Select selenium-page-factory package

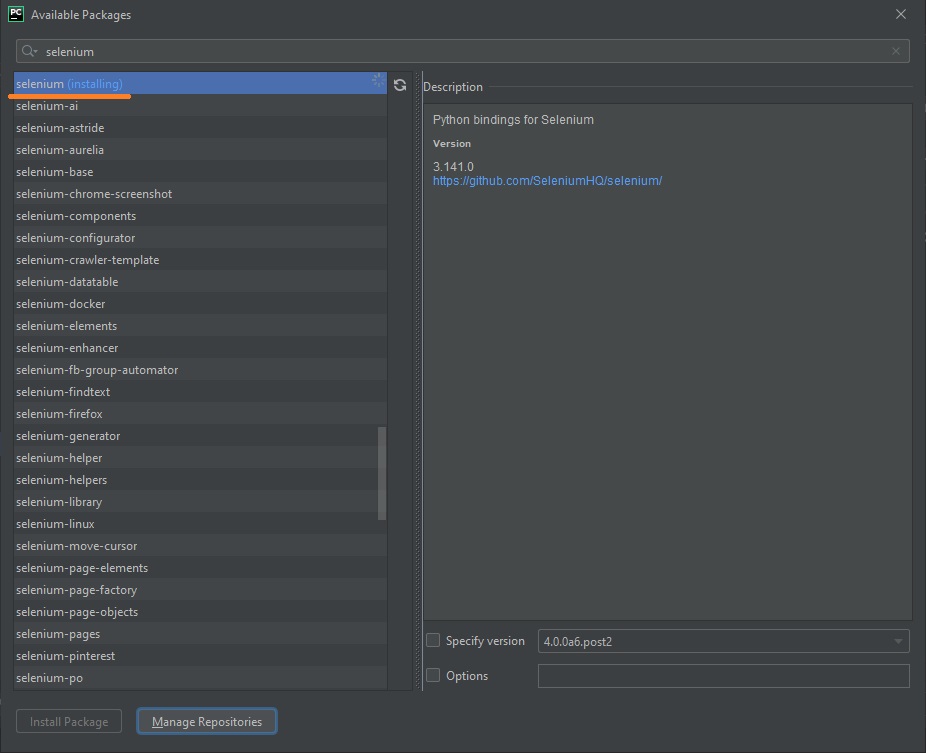pos(200,589)
